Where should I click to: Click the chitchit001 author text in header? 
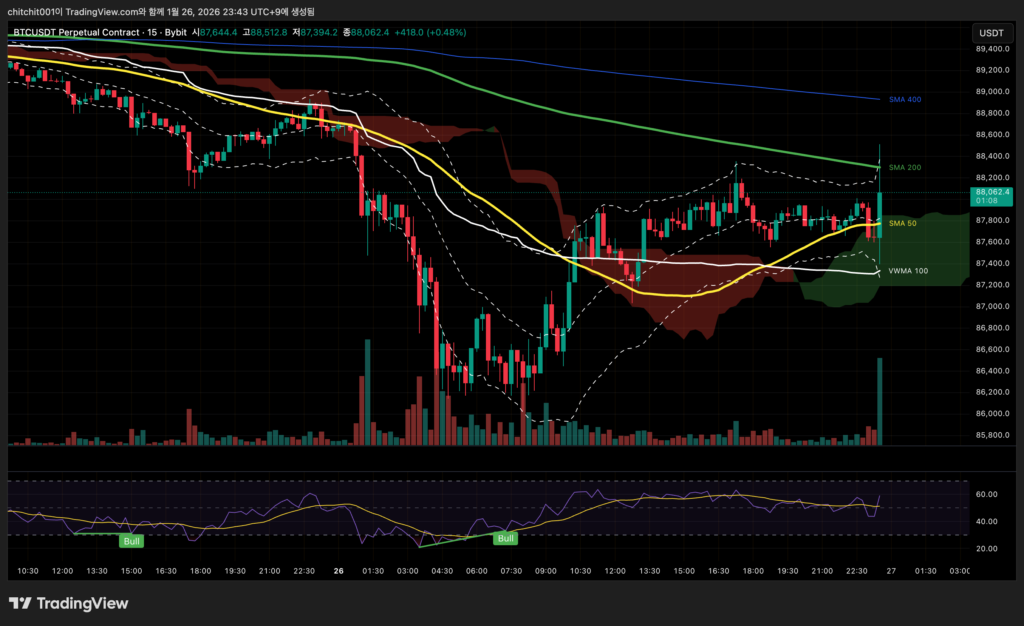(x=36, y=12)
